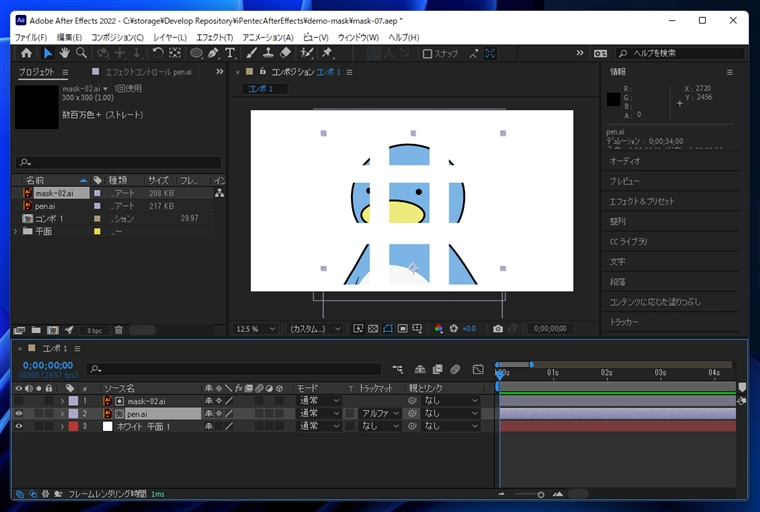Image resolution: width=760 pixels, height=512 pixels.
Task: Select the Brush tool
Action: [252, 53]
